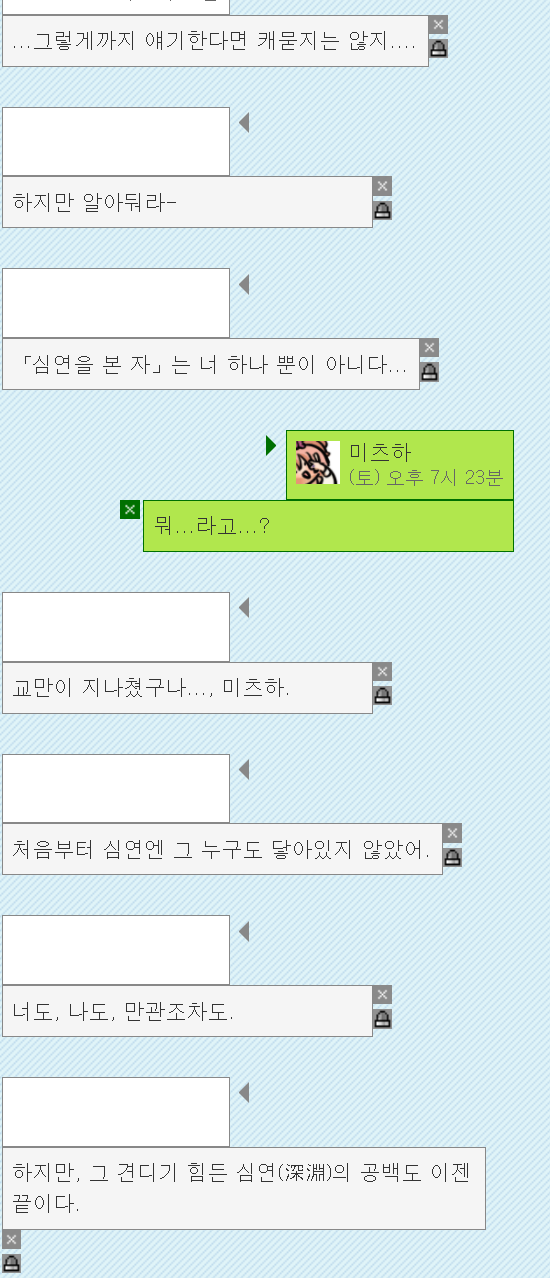Delete green '뭐...라고...?' message with X icon
This screenshot has width=550, height=1278.
pyautogui.click(x=129, y=510)
